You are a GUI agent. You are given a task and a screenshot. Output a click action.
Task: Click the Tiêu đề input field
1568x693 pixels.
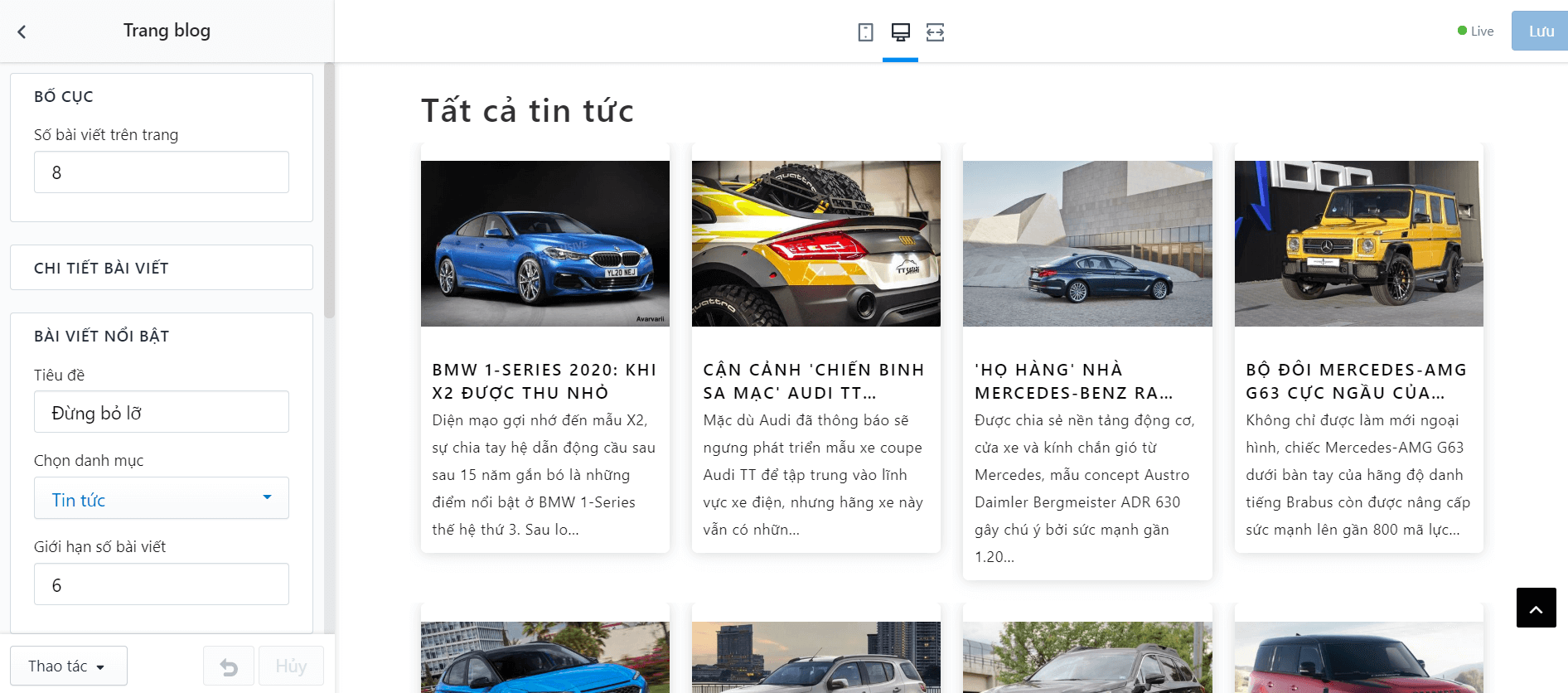162,412
